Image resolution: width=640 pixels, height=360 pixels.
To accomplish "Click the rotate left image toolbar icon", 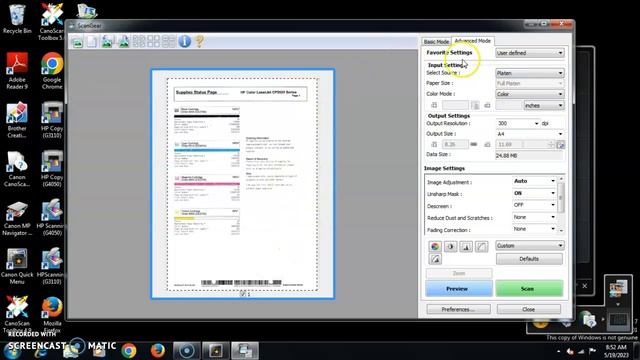I will pos(107,42).
